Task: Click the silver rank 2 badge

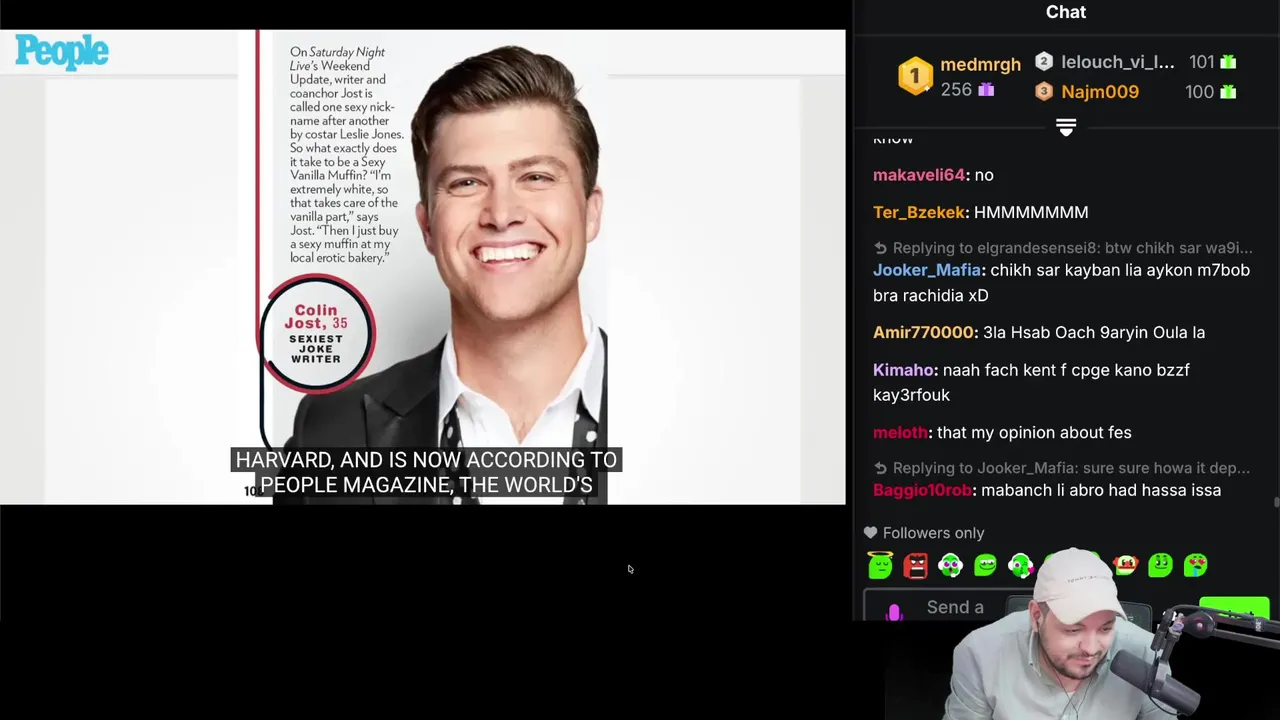Action: (x=1044, y=62)
